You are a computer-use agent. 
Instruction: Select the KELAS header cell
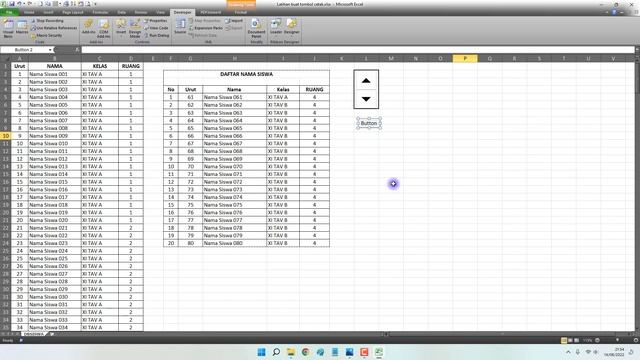coord(100,66)
